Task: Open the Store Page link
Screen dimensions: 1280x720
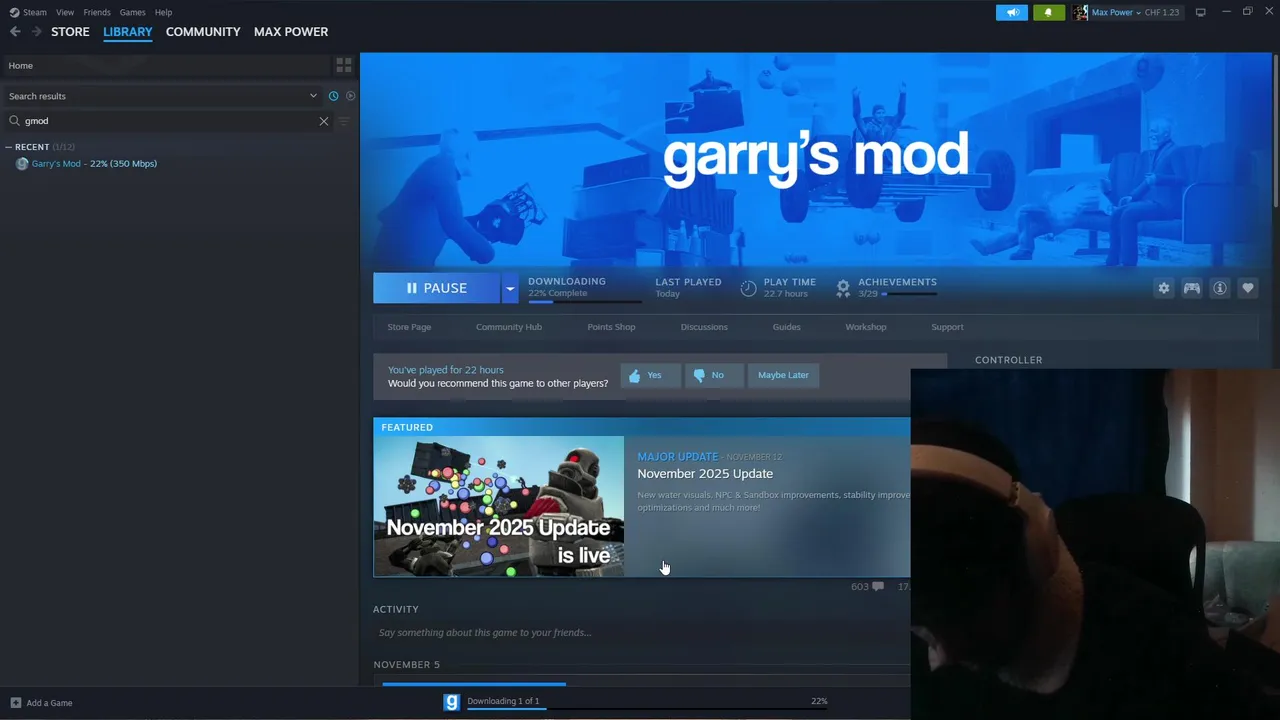Action: click(409, 327)
